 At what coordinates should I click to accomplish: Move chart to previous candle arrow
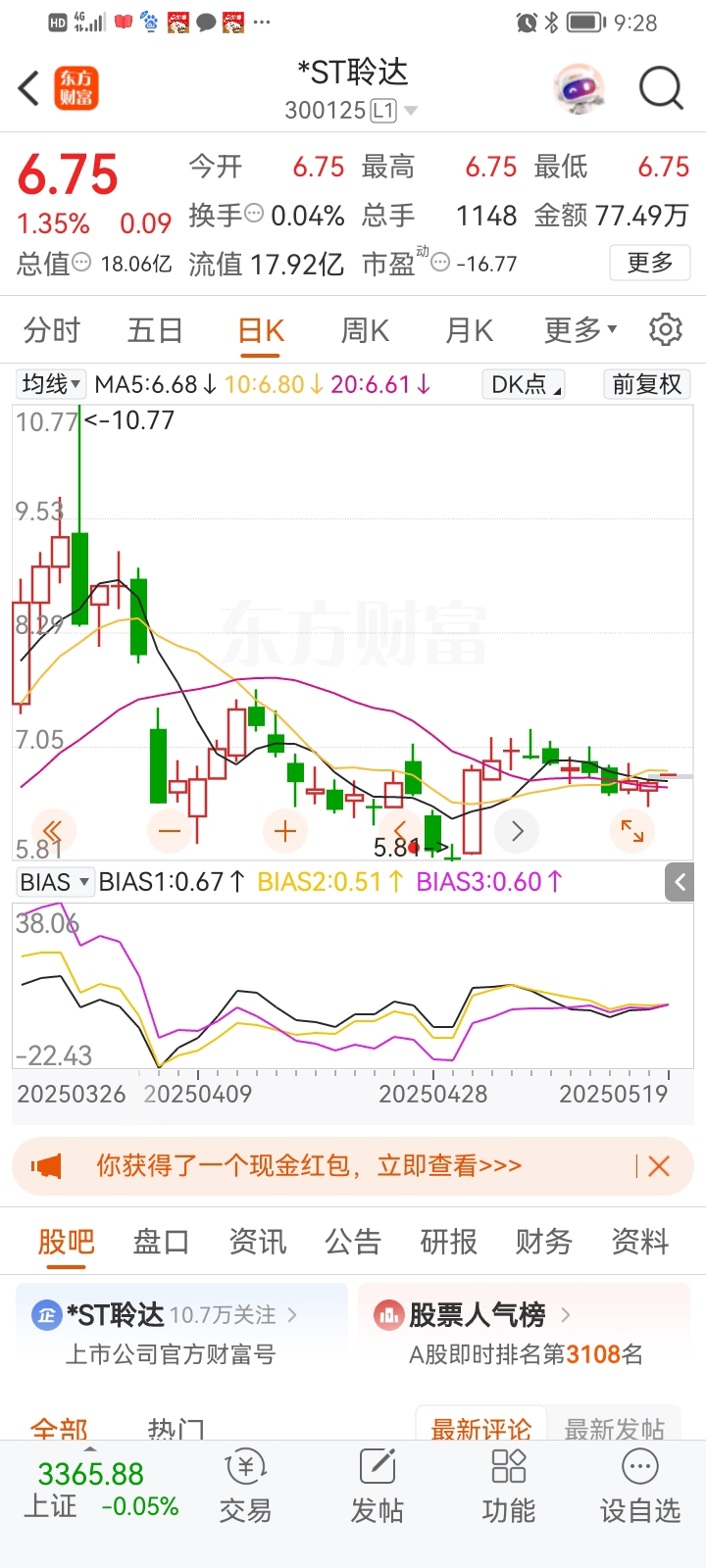400,831
